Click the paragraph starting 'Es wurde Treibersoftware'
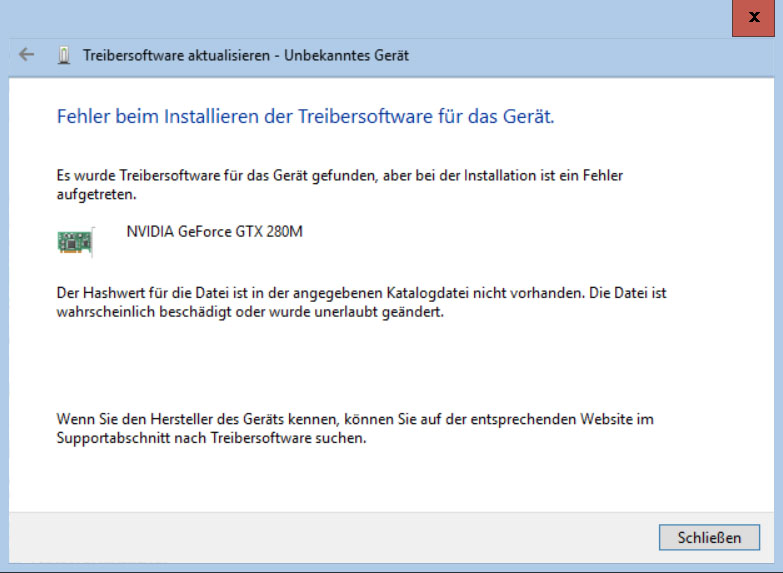 pyautogui.click(x=340, y=175)
